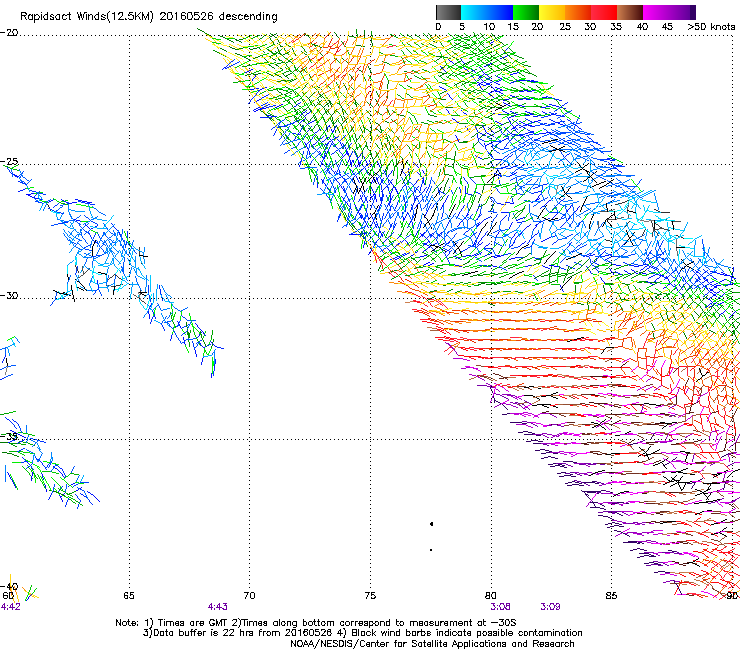Click the "75" longitude axis label
This screenshot has width=740, height=650.
[370, 596]
